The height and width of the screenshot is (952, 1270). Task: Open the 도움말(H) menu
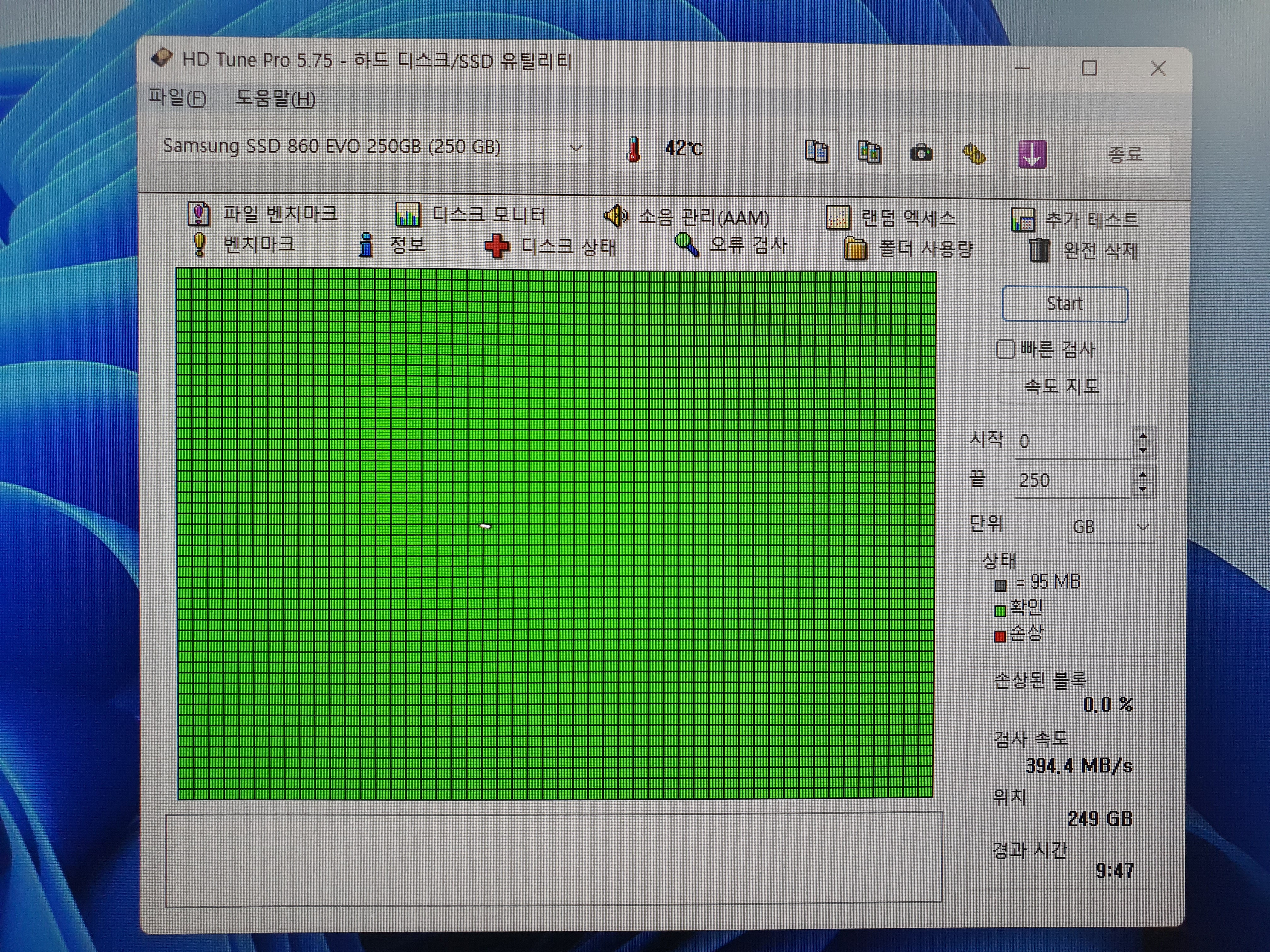[x=275, y=99]
